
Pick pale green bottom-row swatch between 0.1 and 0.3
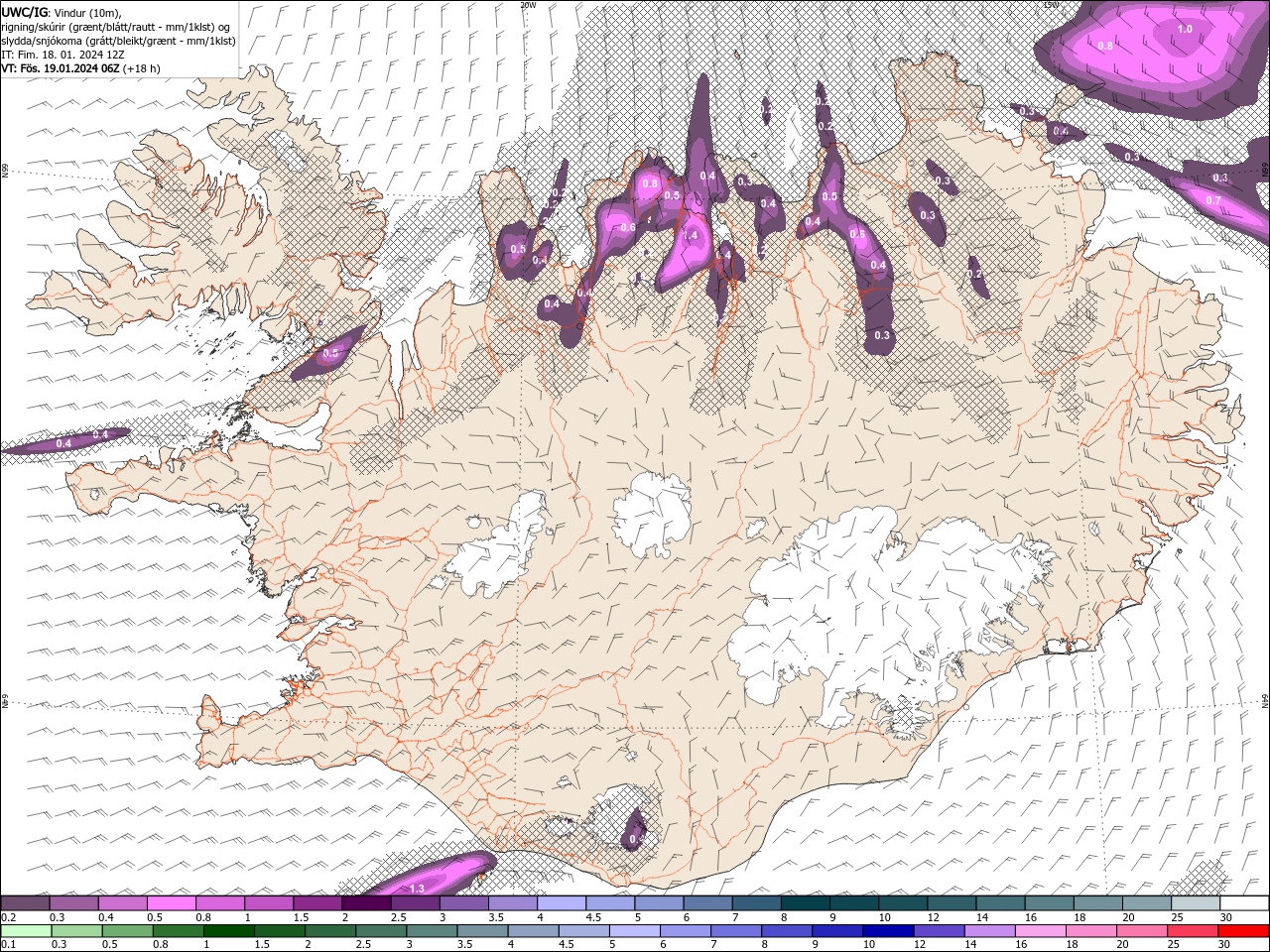coord(25,930)
